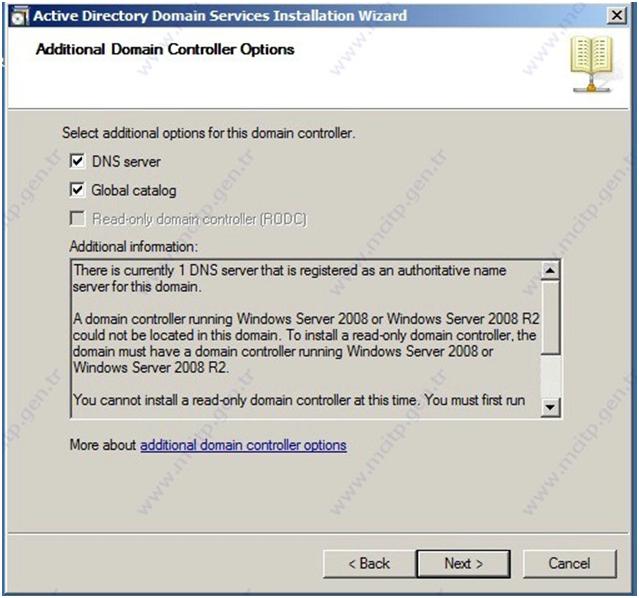The height and width of the screenshot is (598, 639).
Task: Click the 'Additional information:' label
Action: click(134, 247)
